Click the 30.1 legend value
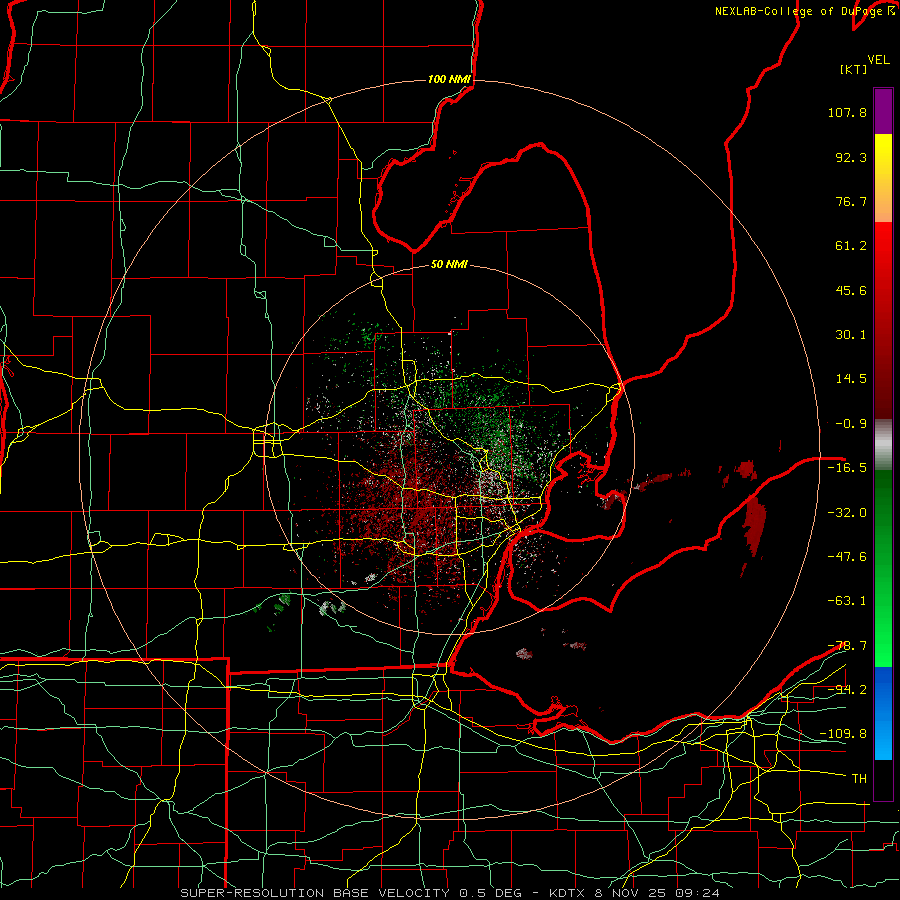This screenshot has width=900, height=900. pyautogui.click(x=851, y=335)
